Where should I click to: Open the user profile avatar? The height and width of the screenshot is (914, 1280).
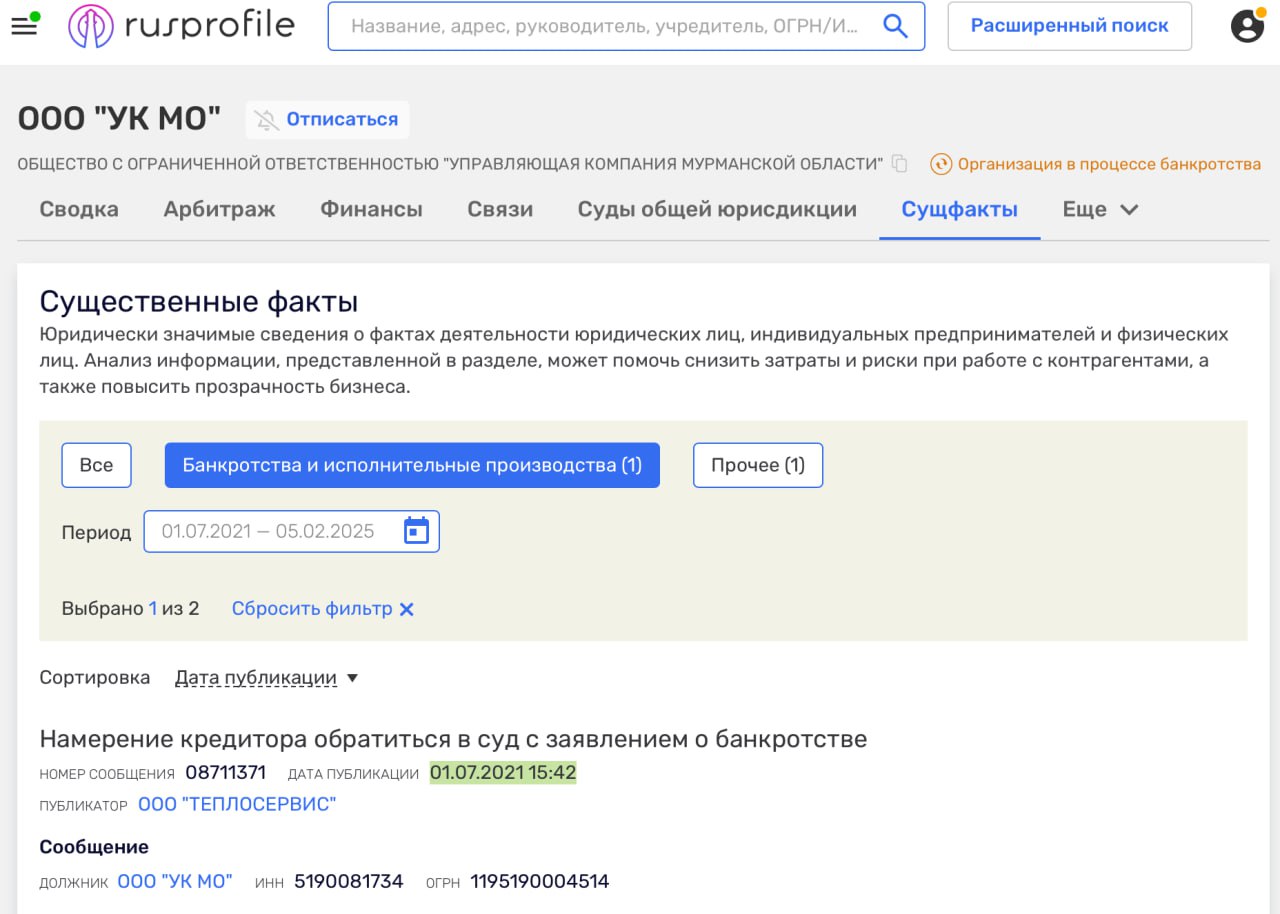1247,26
